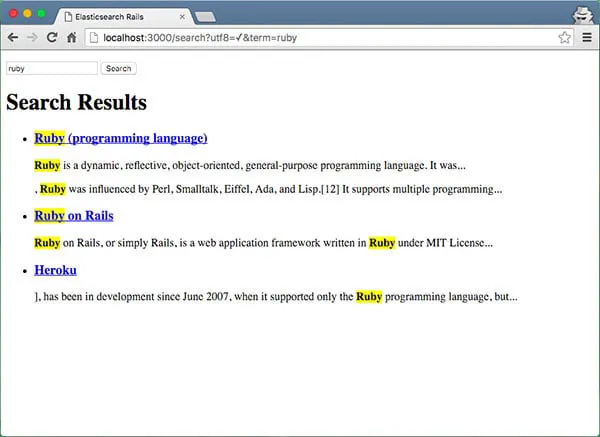600x437 pixels.
Task: Select the Elasticsearch Rails tab
Action: pos(120,17)
